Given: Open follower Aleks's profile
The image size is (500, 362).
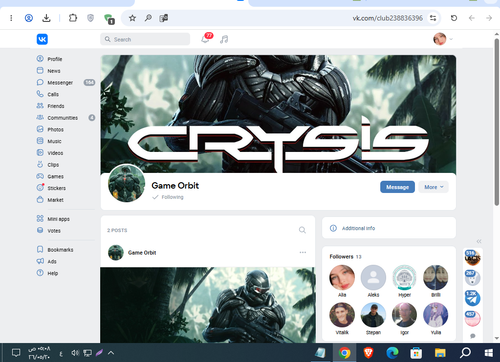Looking at the screenshot, I should coord(373,281).
